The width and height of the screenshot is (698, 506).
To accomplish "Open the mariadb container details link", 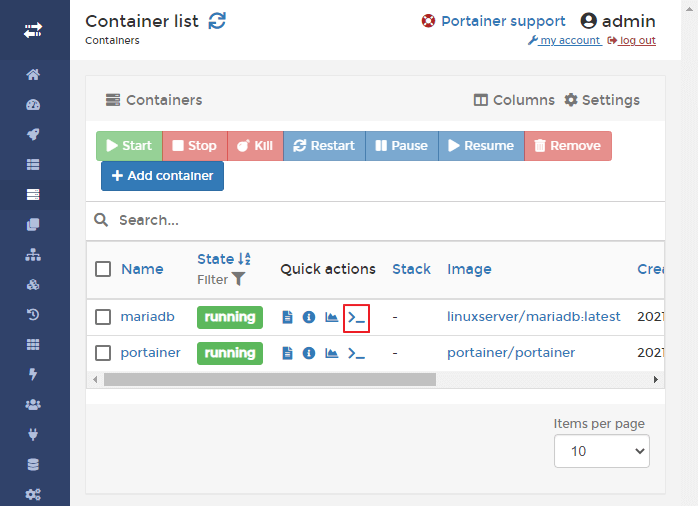I will 148,317.
